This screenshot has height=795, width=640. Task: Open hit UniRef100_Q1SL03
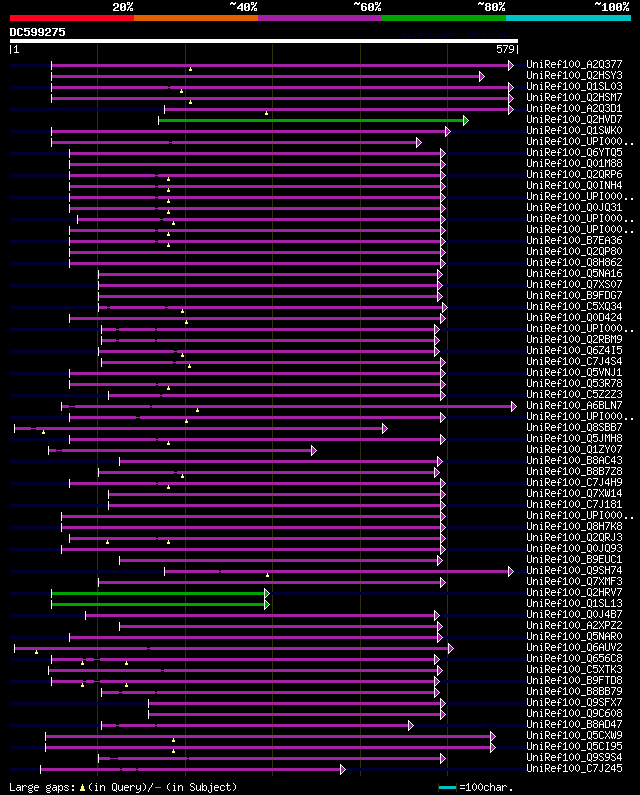pos(574,87)
